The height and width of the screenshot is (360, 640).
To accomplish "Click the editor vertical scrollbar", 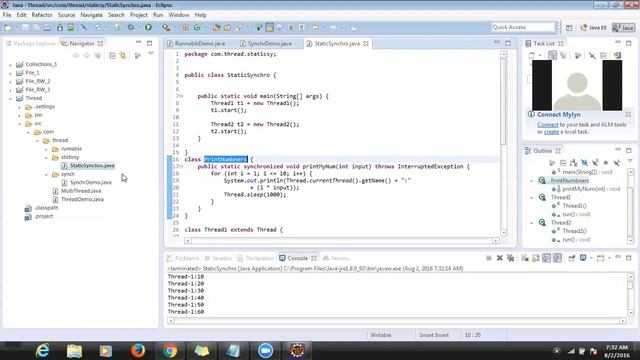I will click(504, 143).
